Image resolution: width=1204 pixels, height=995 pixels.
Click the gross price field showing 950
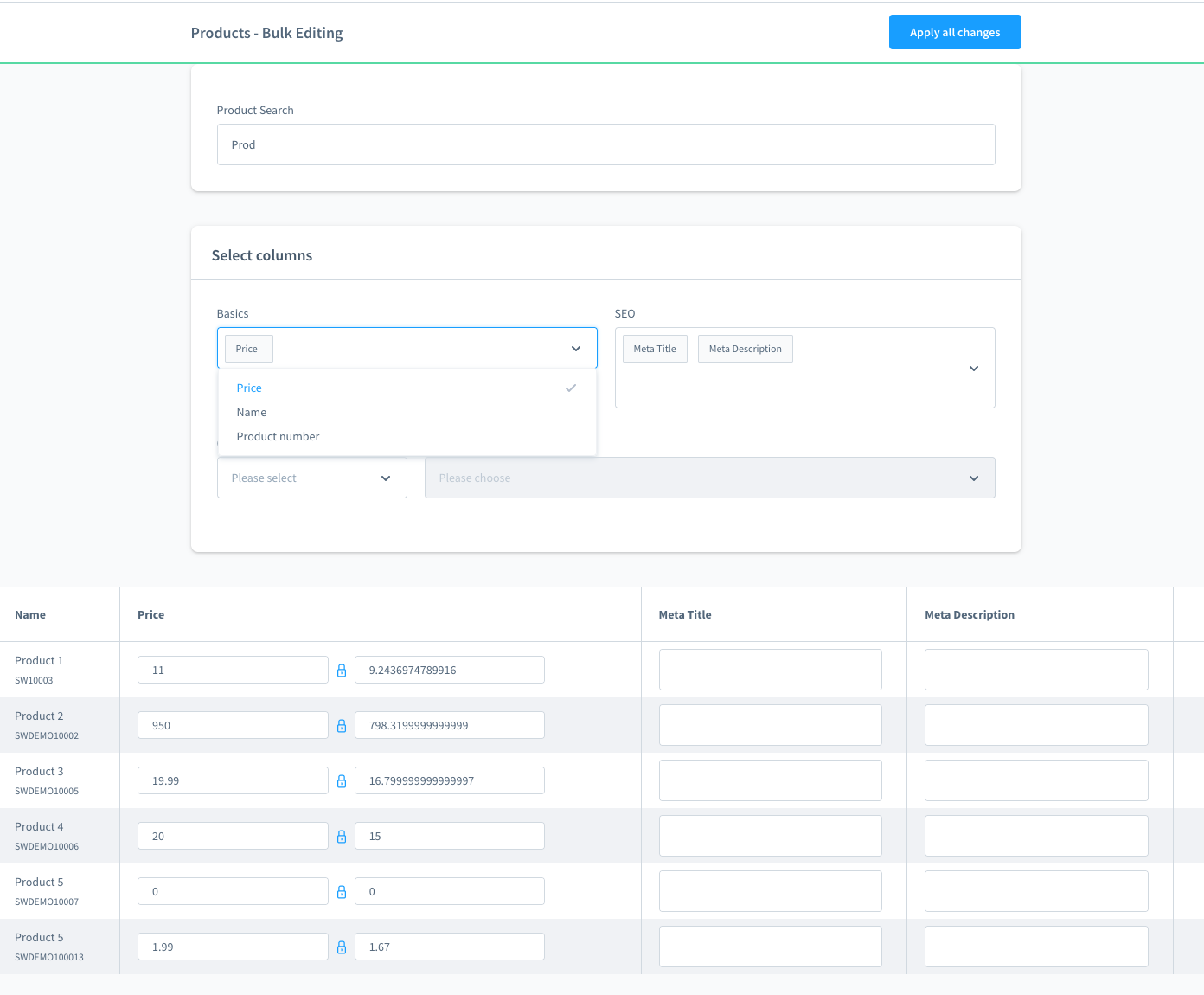[233, 726]
